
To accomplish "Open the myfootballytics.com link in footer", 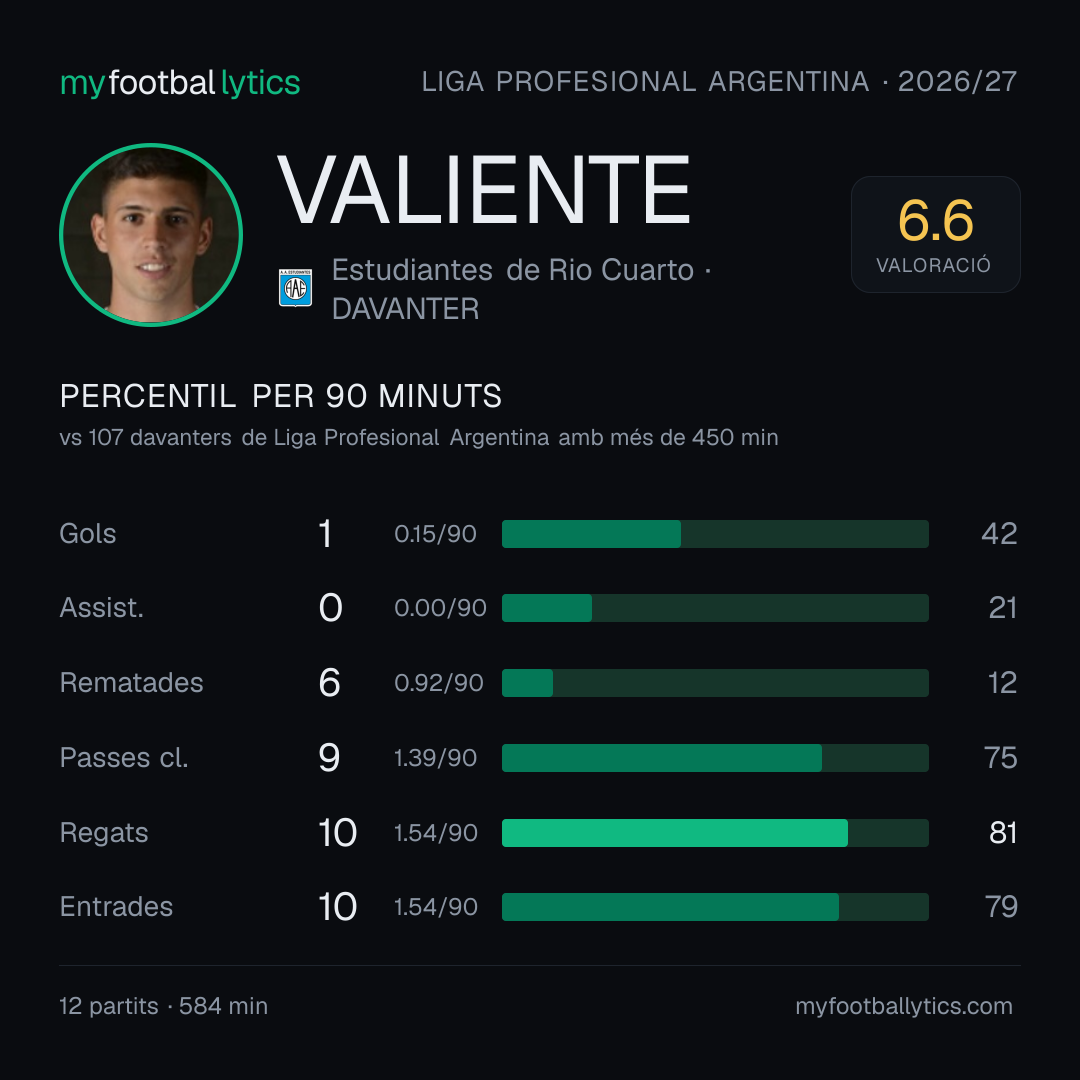I will (x=904, y=1006).
